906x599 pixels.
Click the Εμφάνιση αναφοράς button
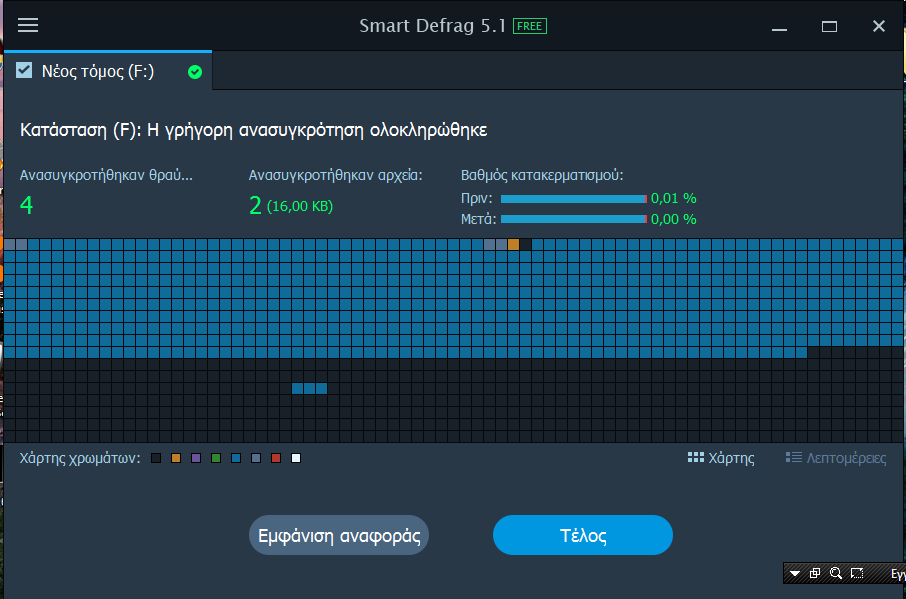tap(339, 535)
